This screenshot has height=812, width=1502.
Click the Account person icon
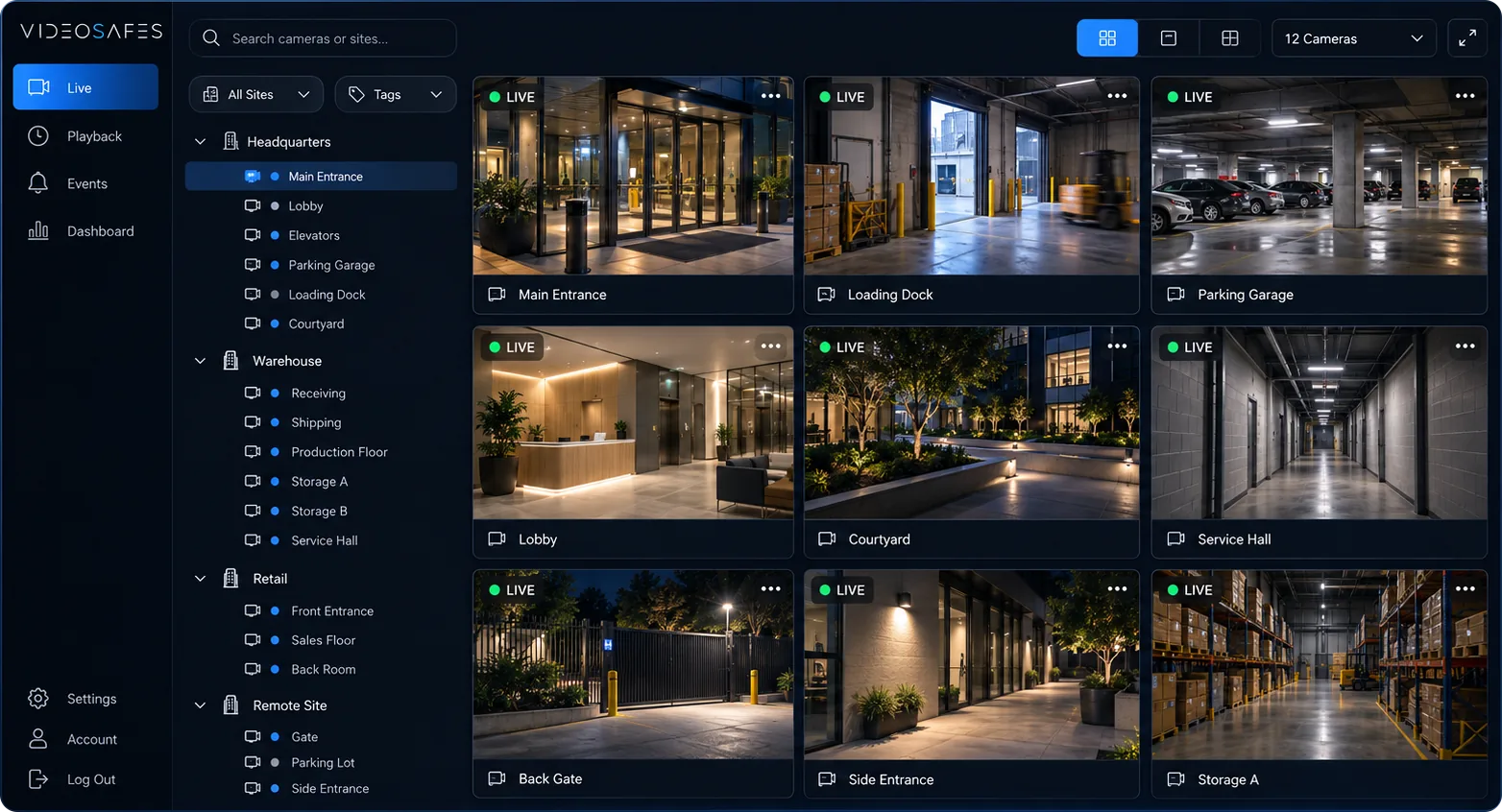pyautogui.click(x=38, y=739)
